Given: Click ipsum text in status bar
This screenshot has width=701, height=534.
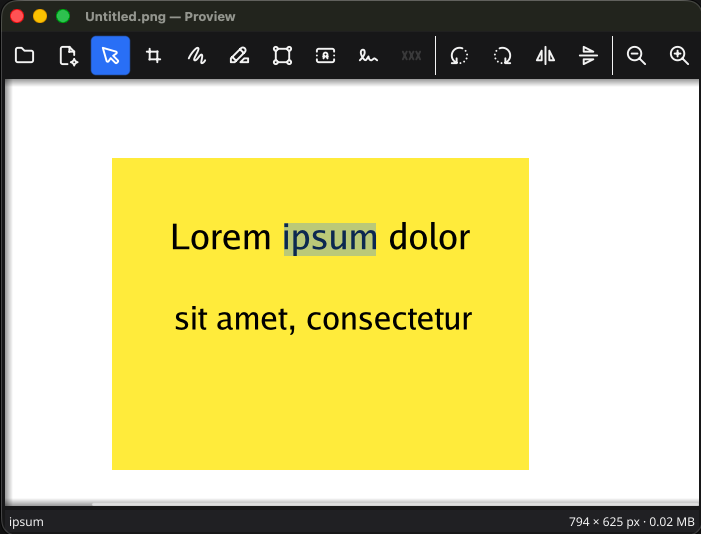Looking at the screenshot, I should click(x=26, y=522).
